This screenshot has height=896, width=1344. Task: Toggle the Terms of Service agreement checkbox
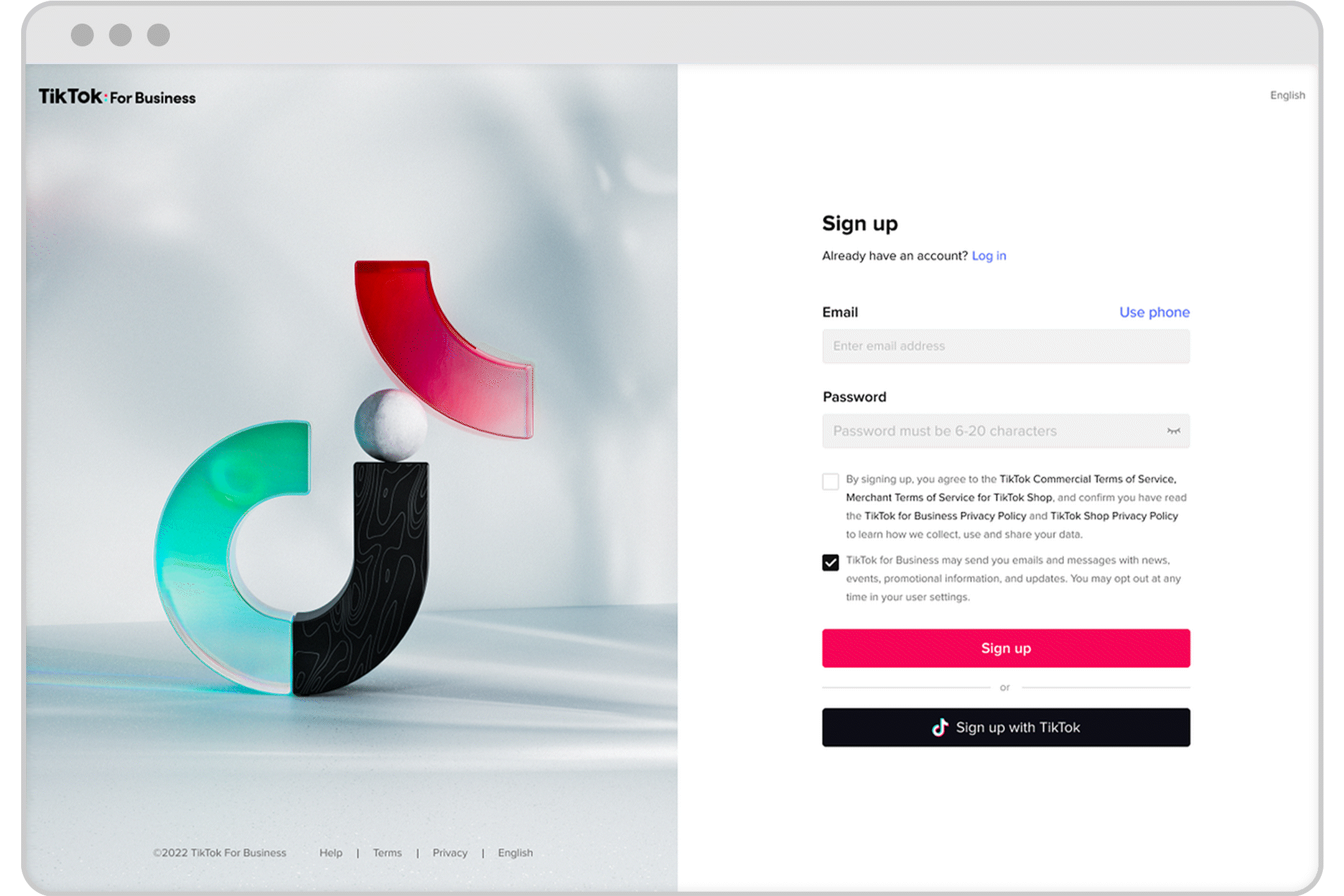[x=831, y=482]
